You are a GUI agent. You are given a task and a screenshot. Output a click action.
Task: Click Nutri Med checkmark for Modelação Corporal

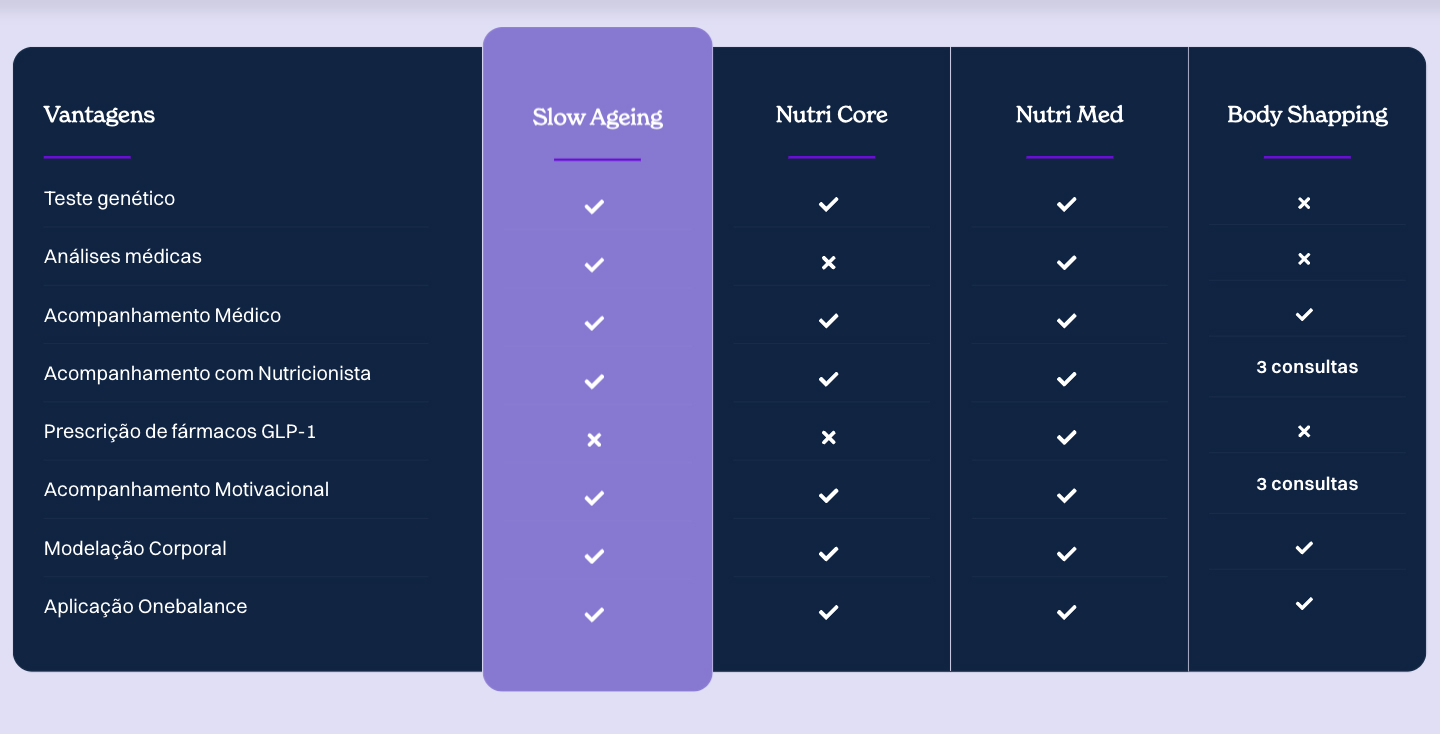pyautogui.click(x=1066, y=554)
